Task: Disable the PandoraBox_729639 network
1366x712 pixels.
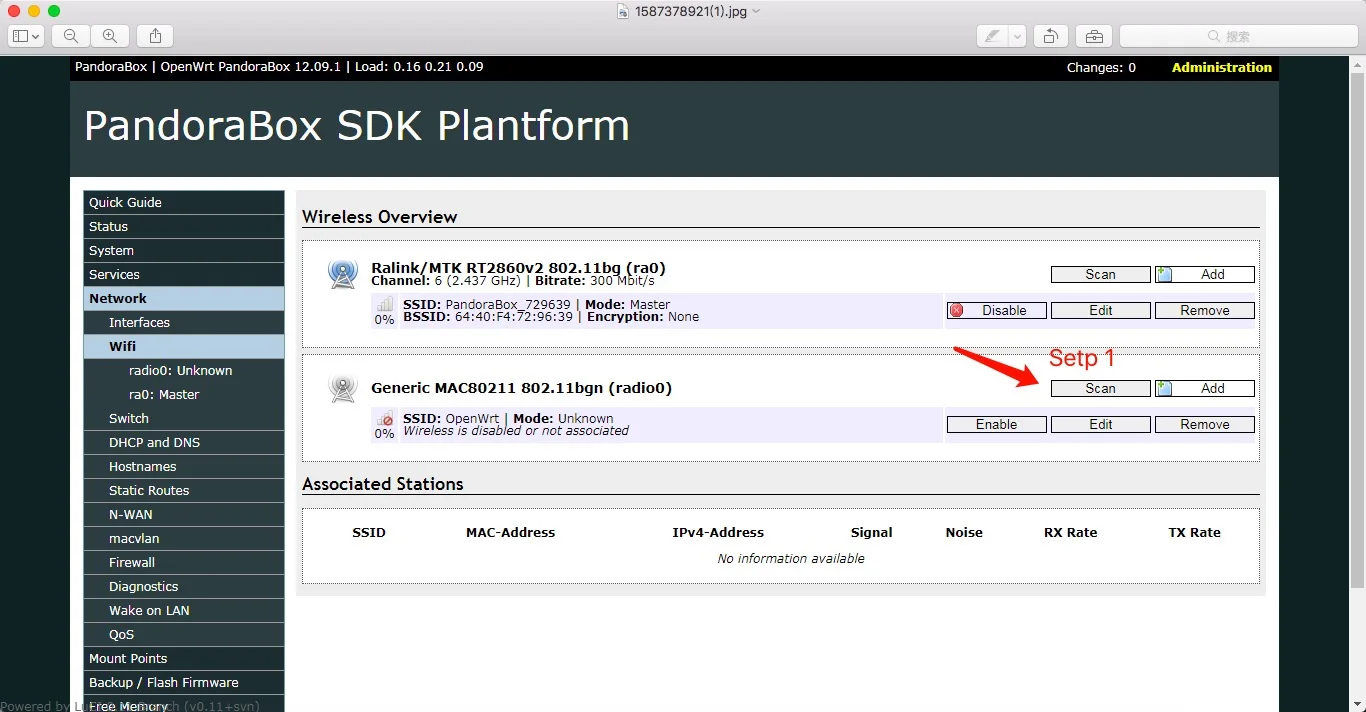Action: click(x=996, y=310)
